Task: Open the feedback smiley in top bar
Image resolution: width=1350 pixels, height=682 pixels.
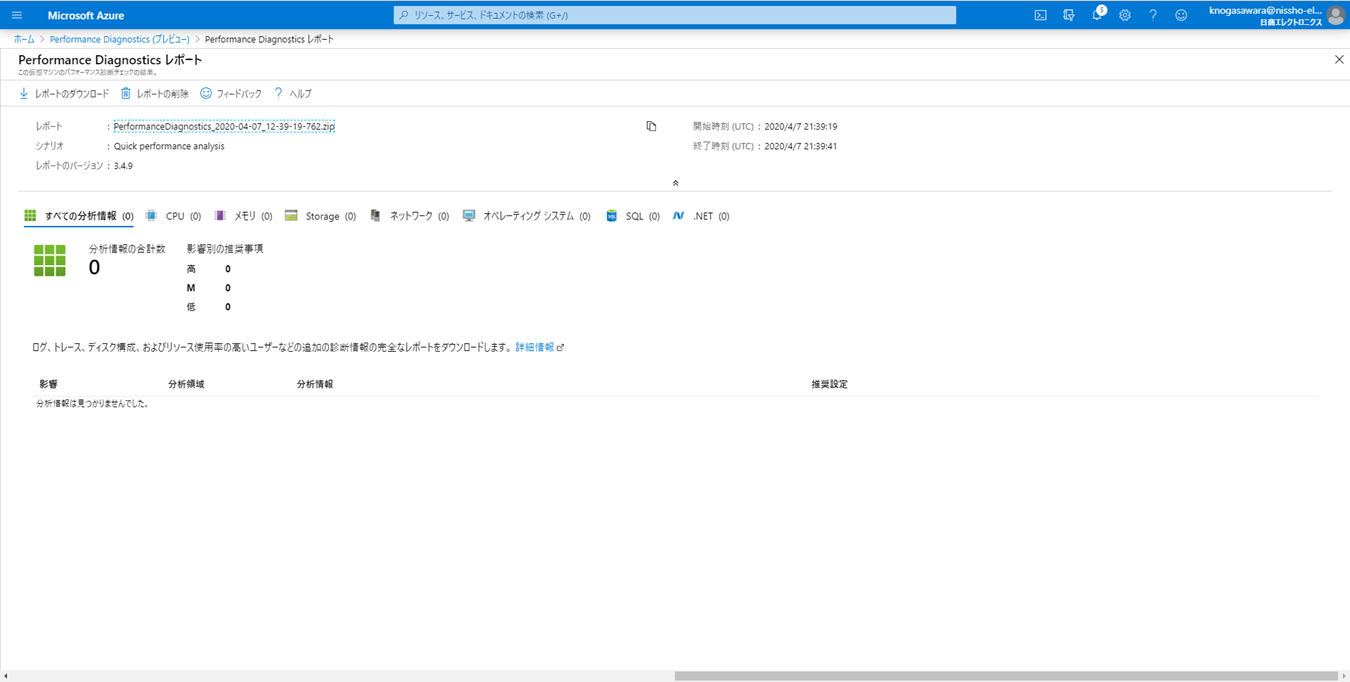Action: tap(1181, 15)
